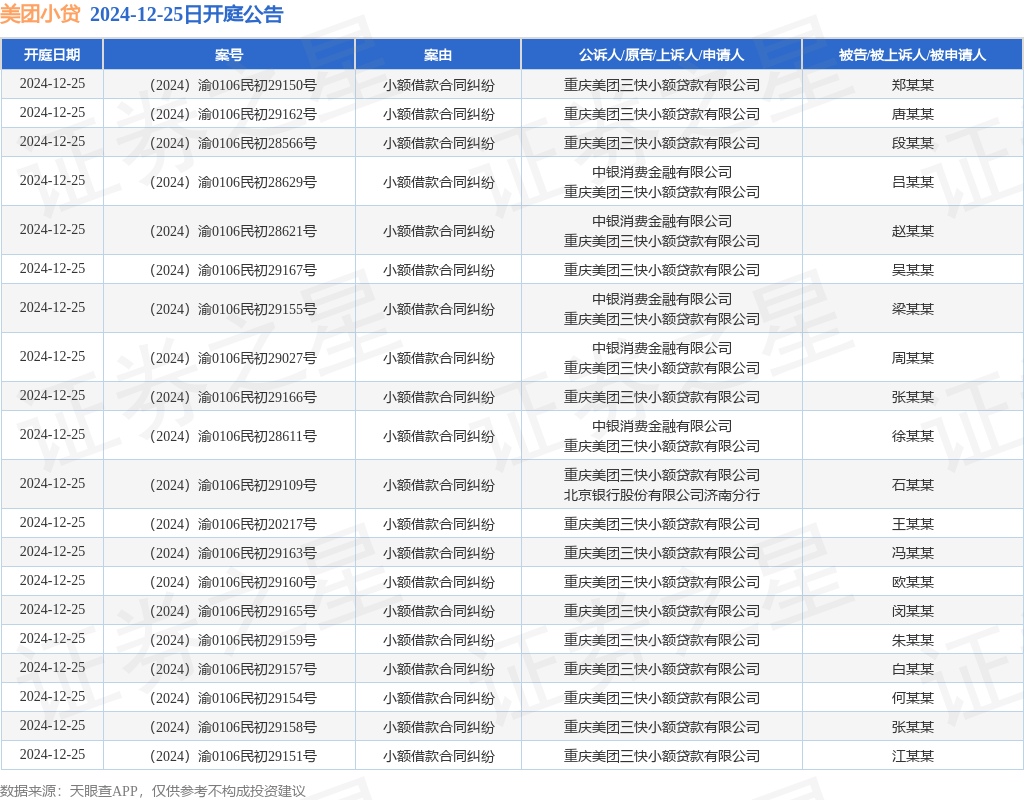Click case number (2024)渝0106民初29165号

233,611
